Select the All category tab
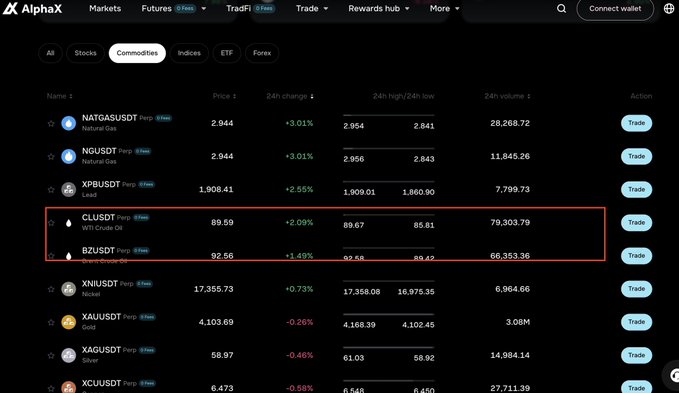 click(50, 53)
